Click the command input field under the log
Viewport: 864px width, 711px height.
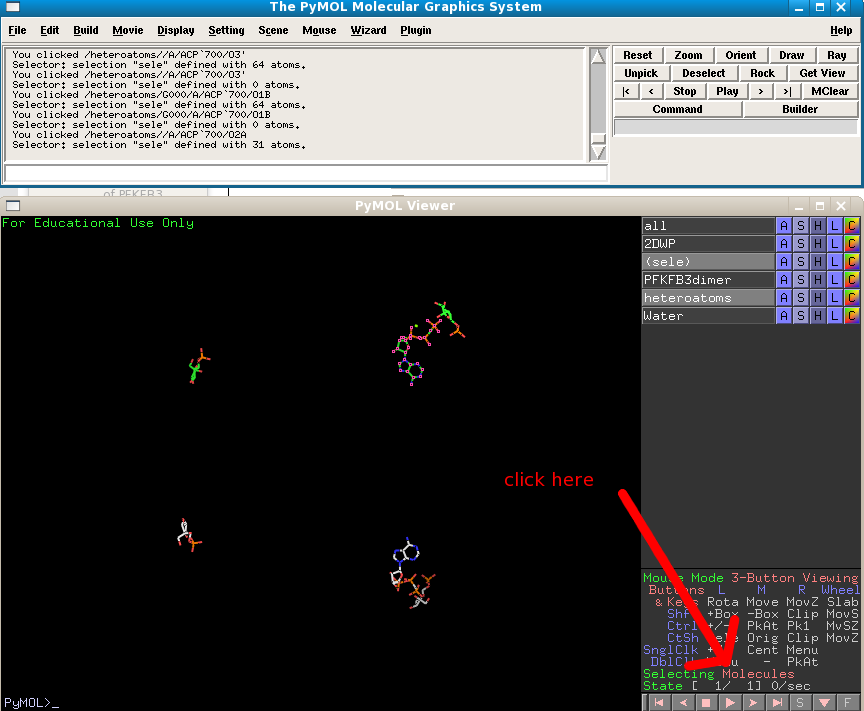point(305,173)
